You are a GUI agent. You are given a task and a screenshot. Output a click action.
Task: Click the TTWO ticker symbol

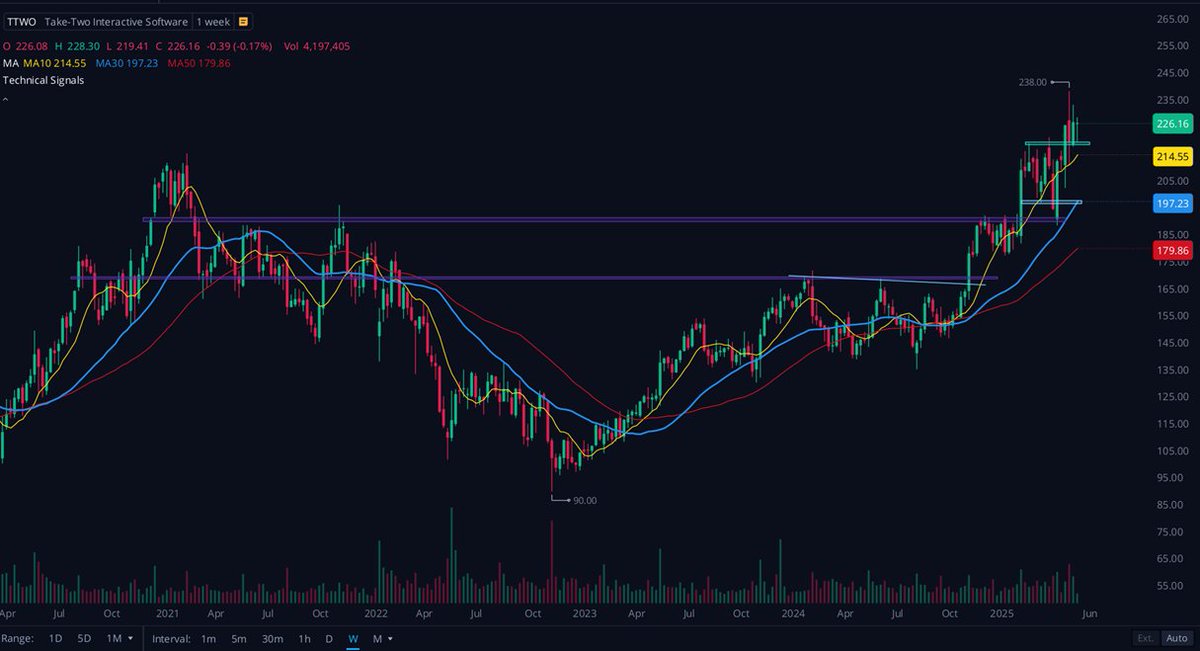pyautogui.click(x=22, y=21)
